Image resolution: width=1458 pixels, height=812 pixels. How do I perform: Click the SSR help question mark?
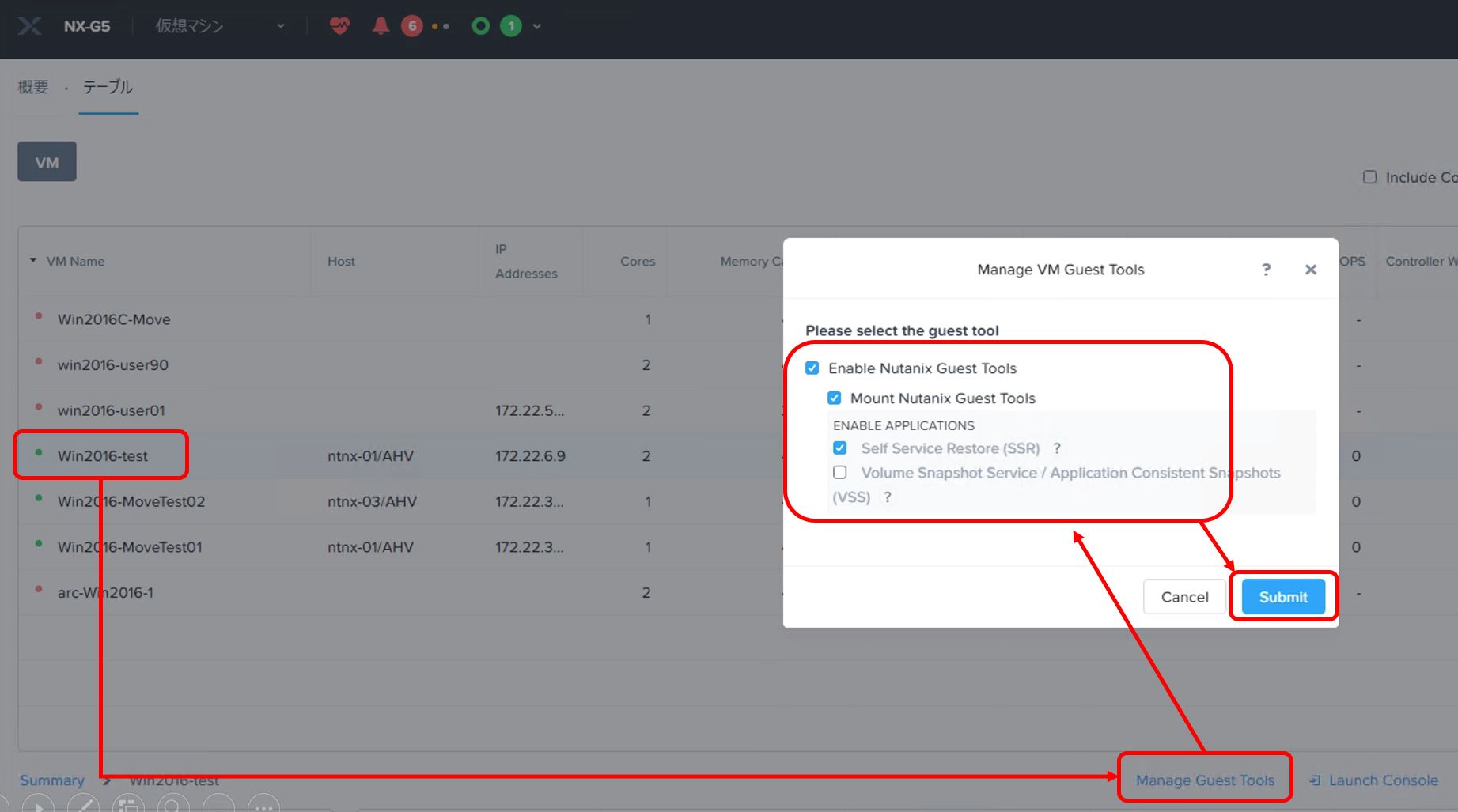1056,448
